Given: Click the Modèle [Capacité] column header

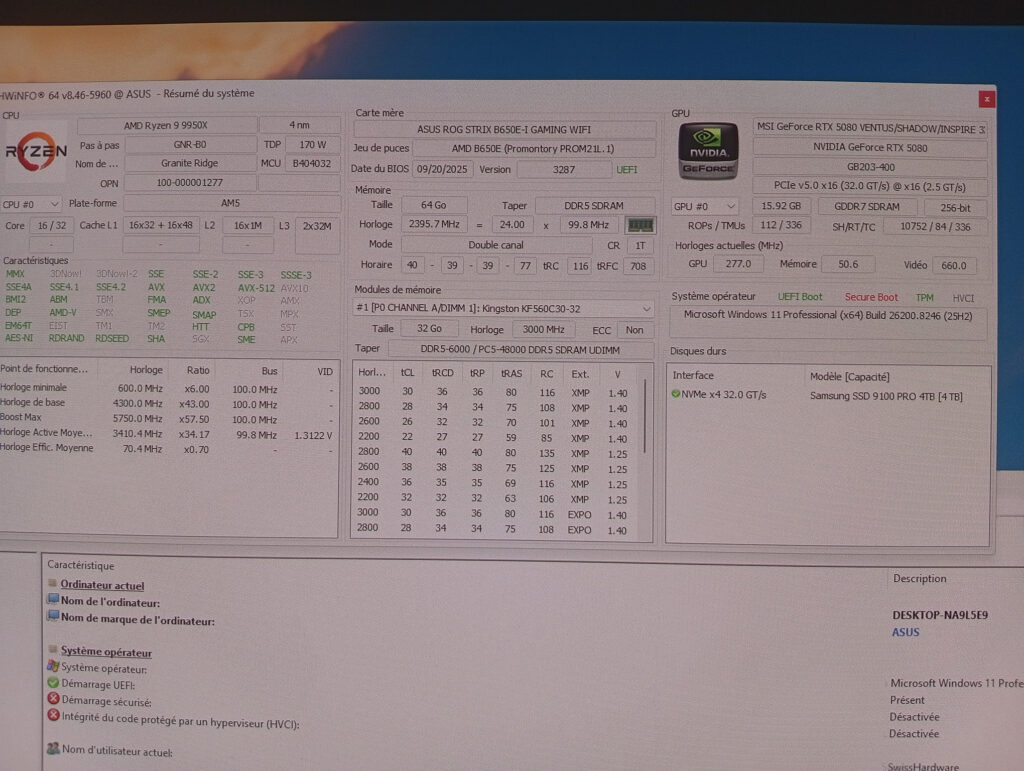Looking at the screenshot, I should coord(850,377).
